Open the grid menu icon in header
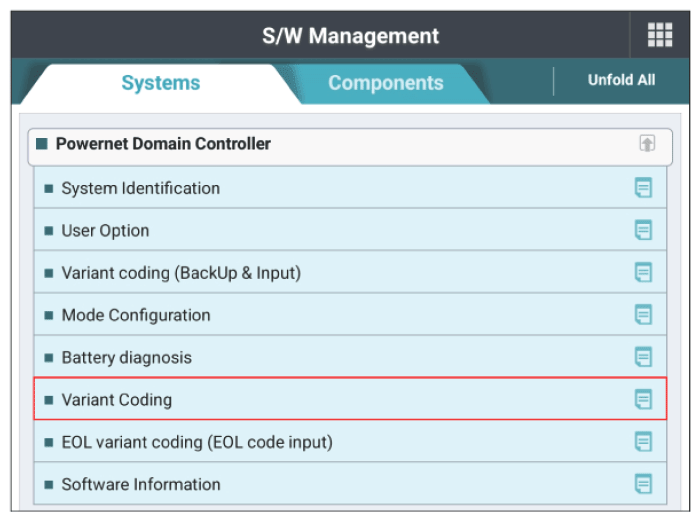 tap(660, 35)
